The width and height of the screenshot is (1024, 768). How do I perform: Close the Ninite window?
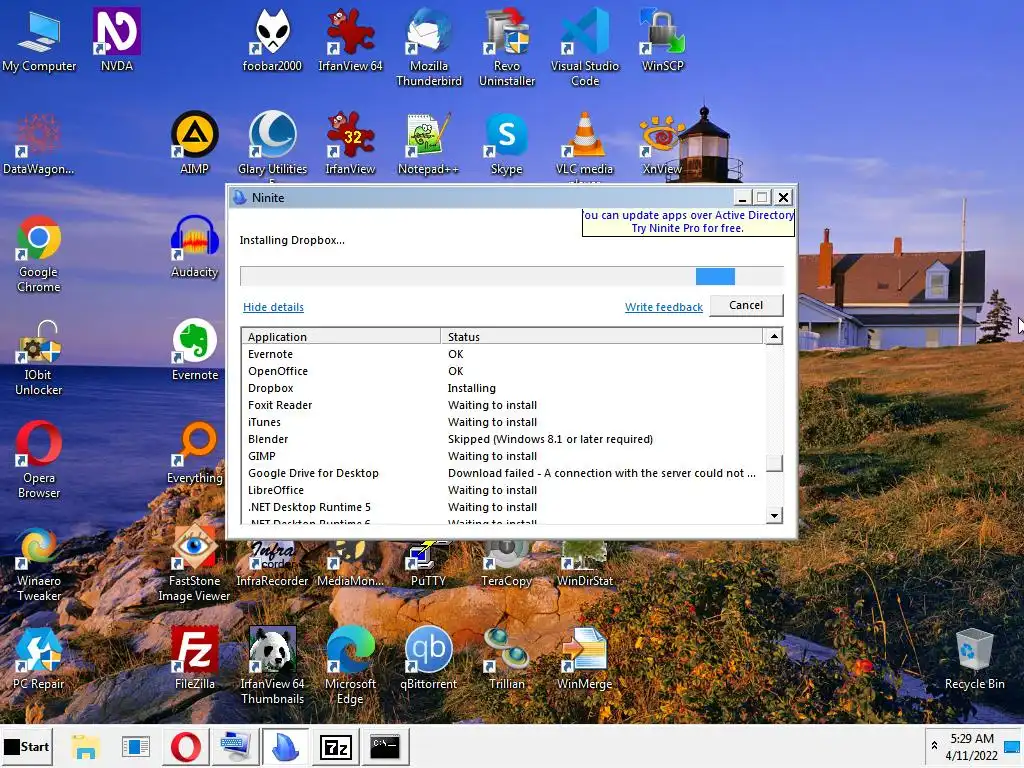[783, 197]
